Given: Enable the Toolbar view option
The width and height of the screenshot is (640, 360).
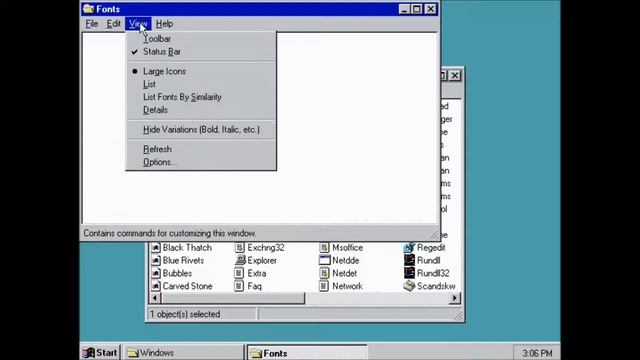Looking at the screenshot, I should tap(201, 39).
